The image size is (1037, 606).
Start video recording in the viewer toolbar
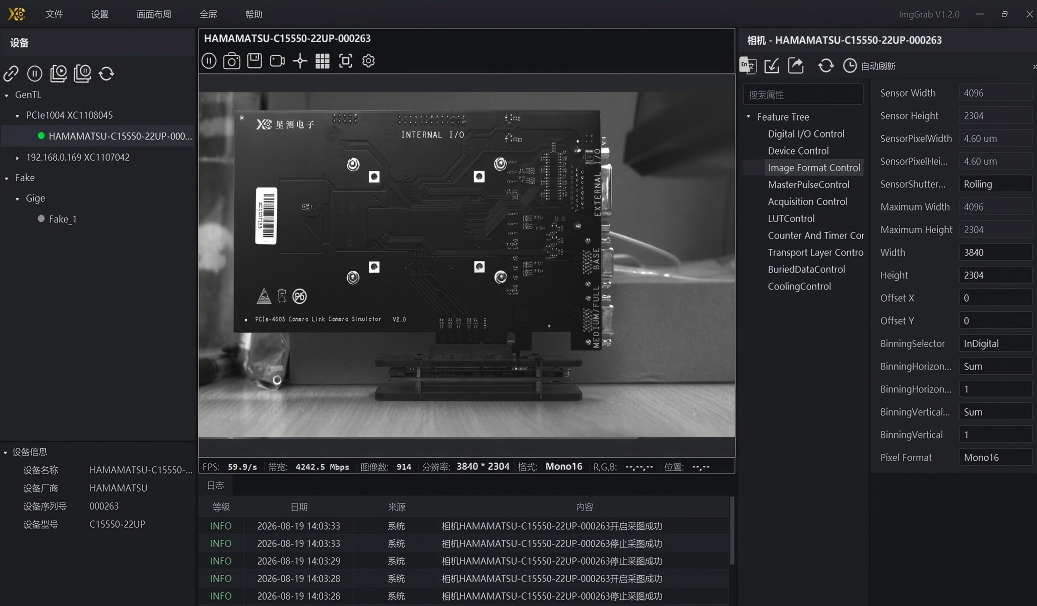tap(277, 61)
